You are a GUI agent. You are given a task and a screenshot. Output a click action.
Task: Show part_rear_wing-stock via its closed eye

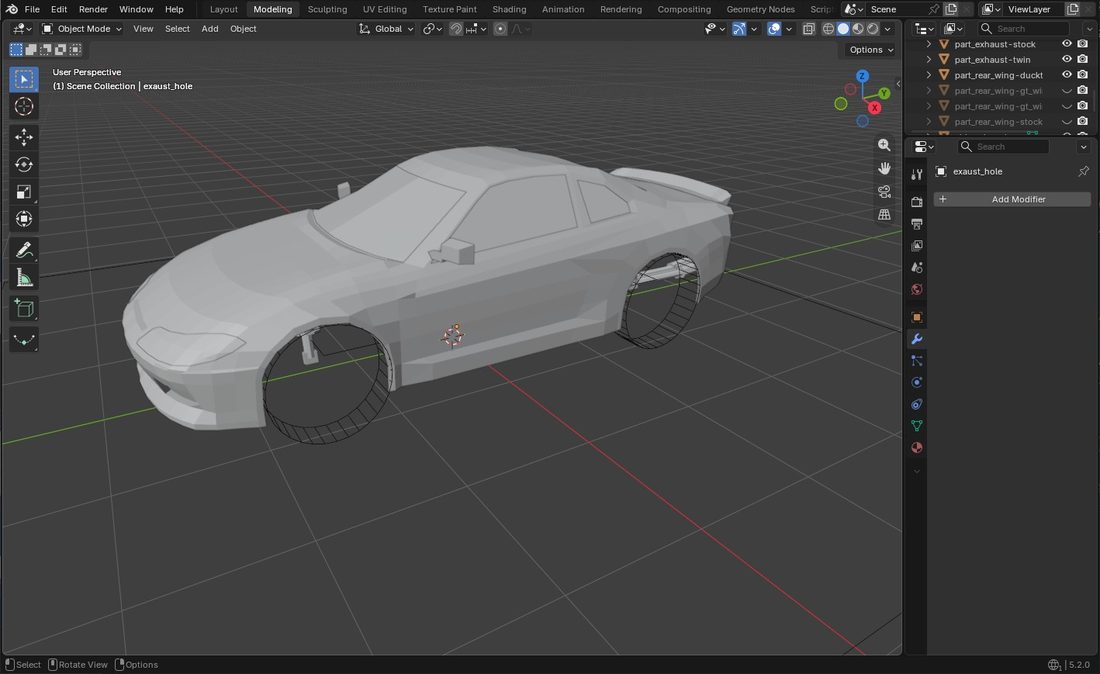[1066, 122]
